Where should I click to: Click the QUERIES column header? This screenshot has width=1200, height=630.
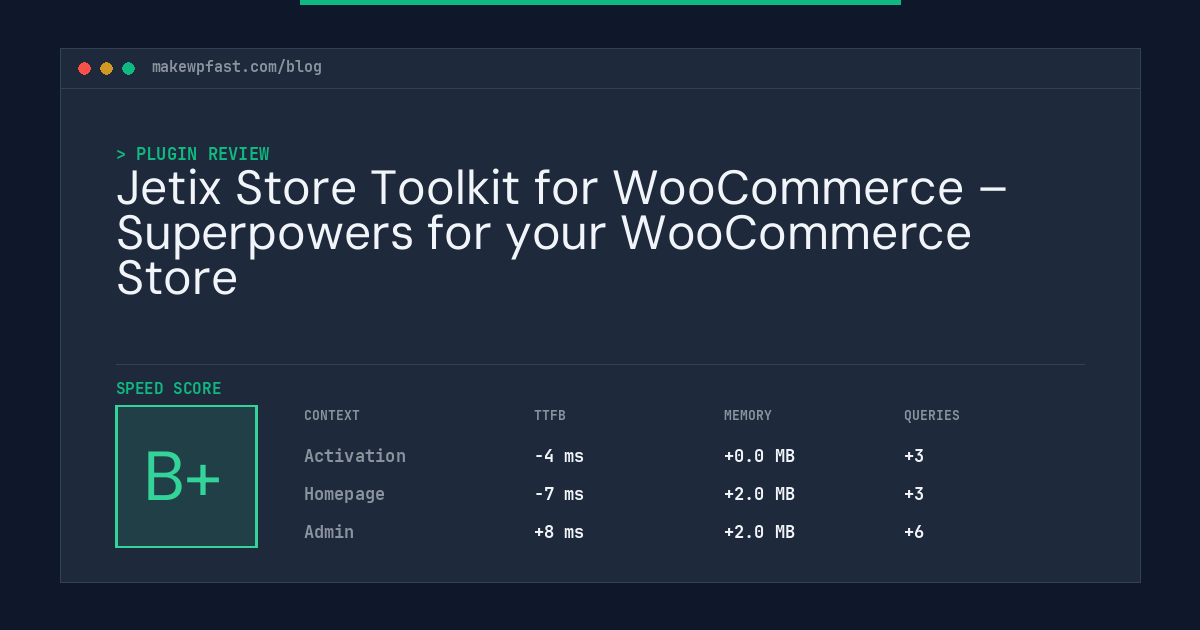coord(932,415)
